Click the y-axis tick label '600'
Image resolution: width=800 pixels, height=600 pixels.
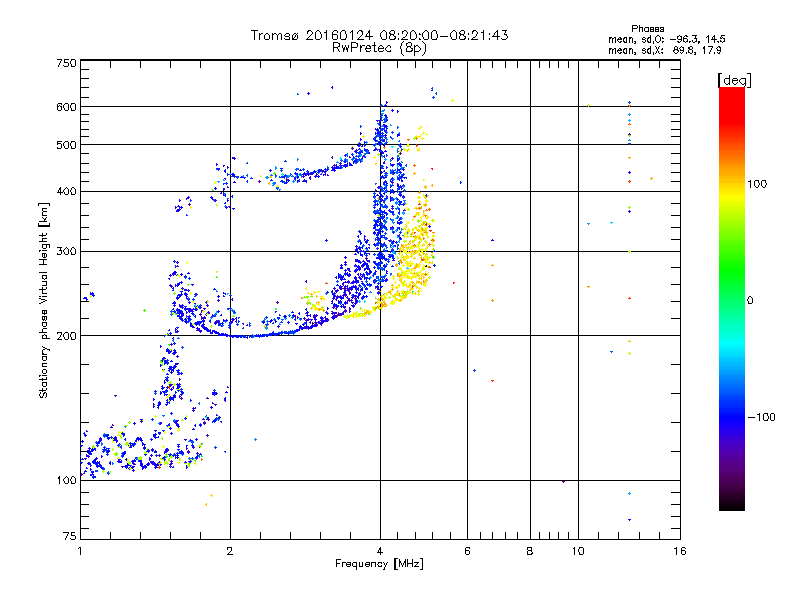click(x=66, y=107)
